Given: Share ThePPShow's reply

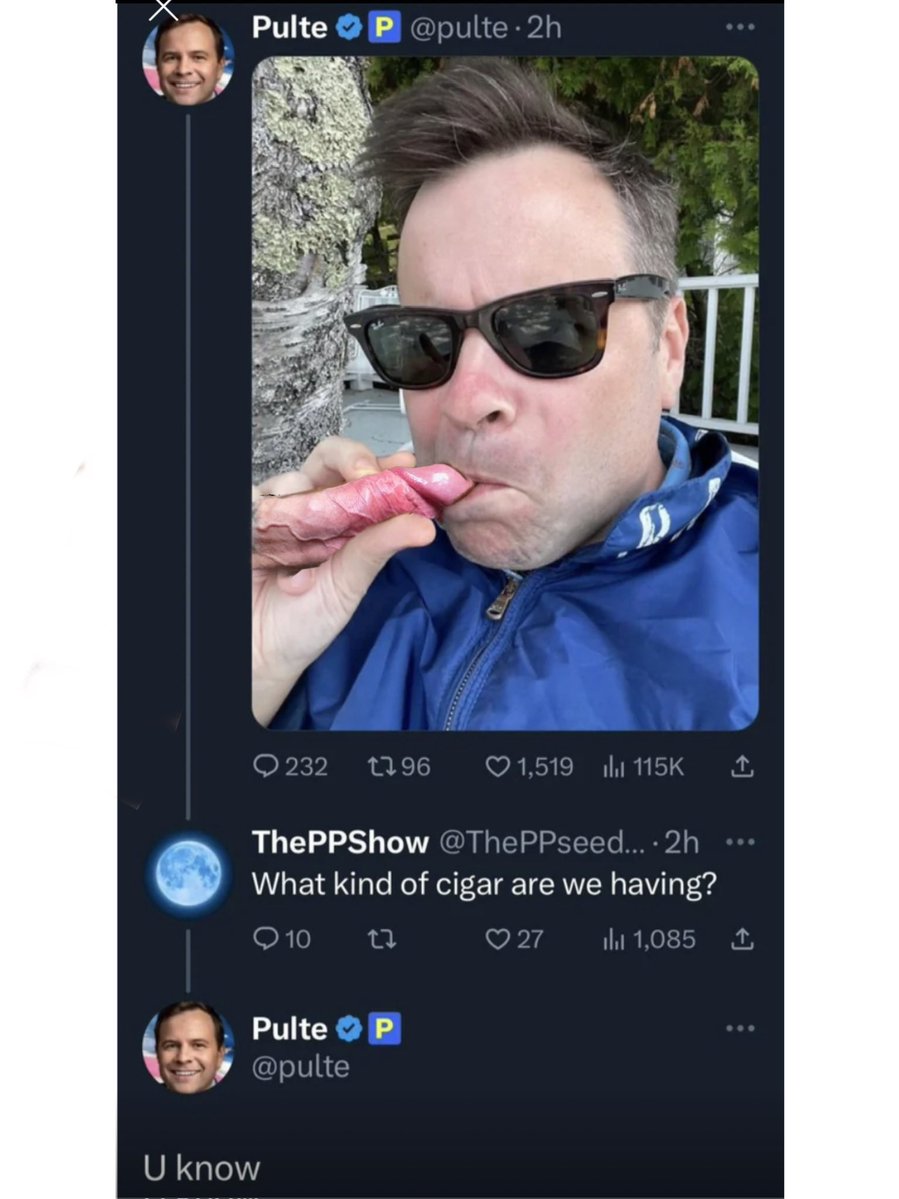Looking at the screenshot, I should pos(741,939).
